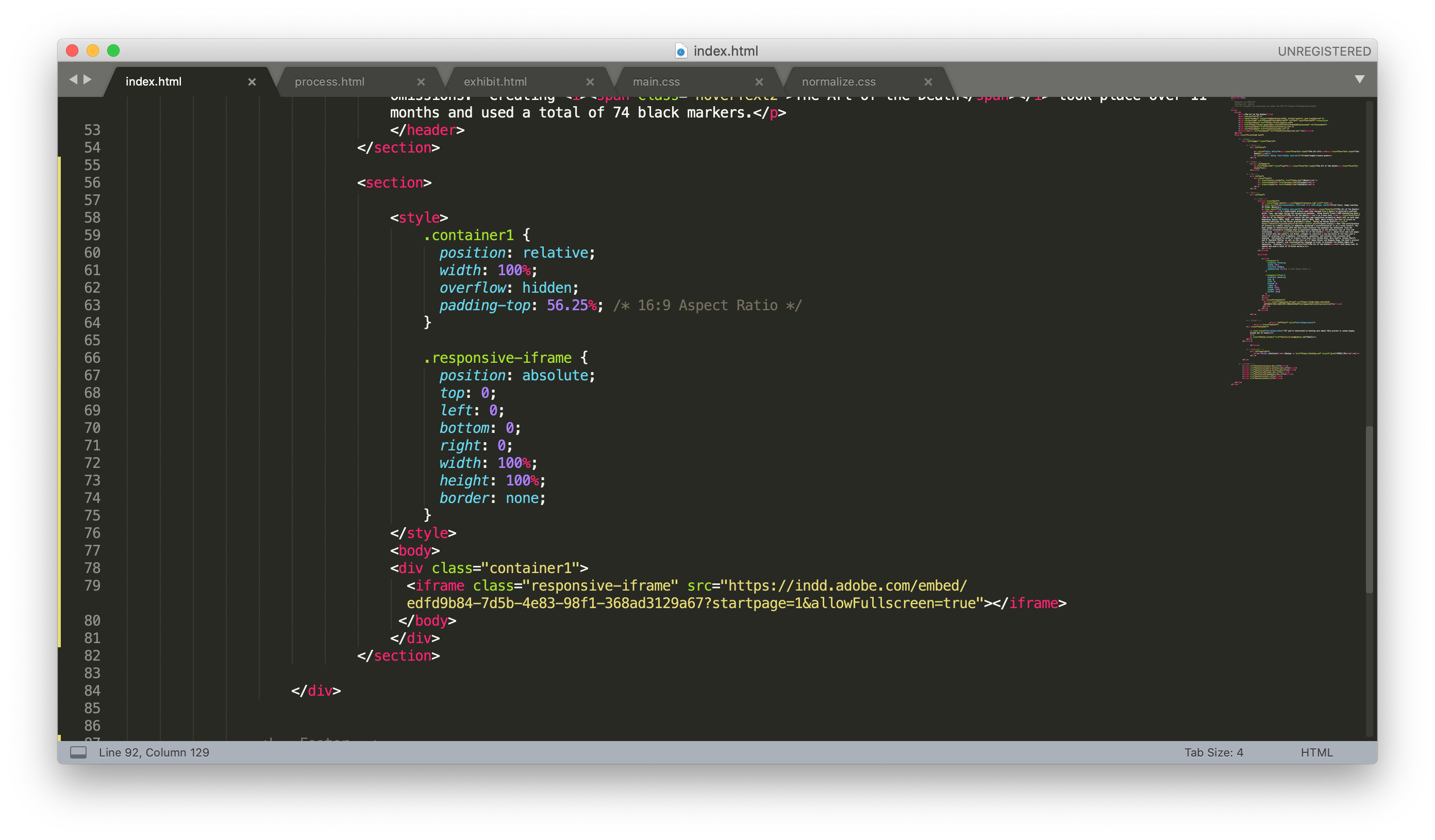Screen dimensions: 1435x840
Task: Close the normalize.css tab
Action: click(x=928, y=82)
